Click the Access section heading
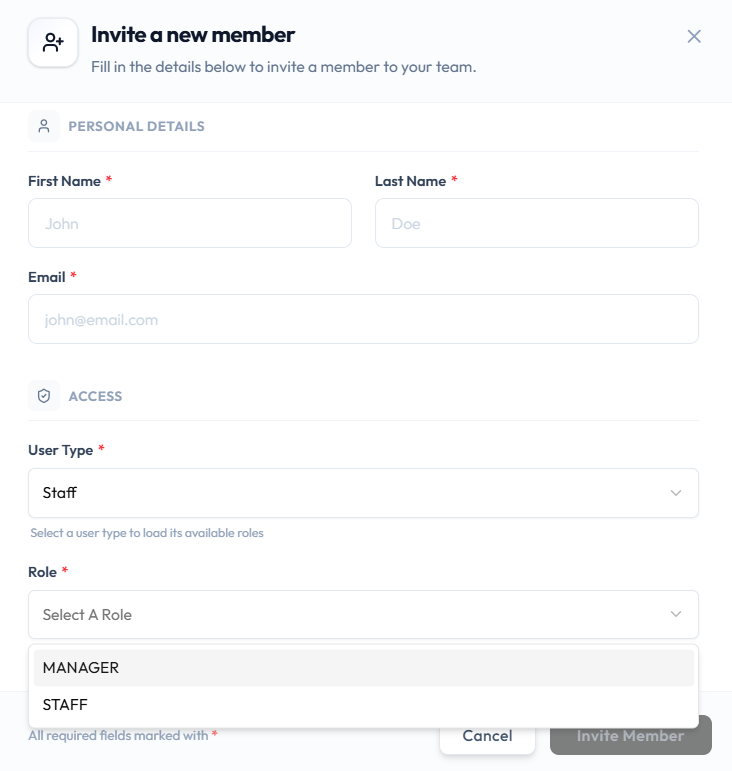Image resolution: width=732 pixels, height=771 pixels. (95, 396)
